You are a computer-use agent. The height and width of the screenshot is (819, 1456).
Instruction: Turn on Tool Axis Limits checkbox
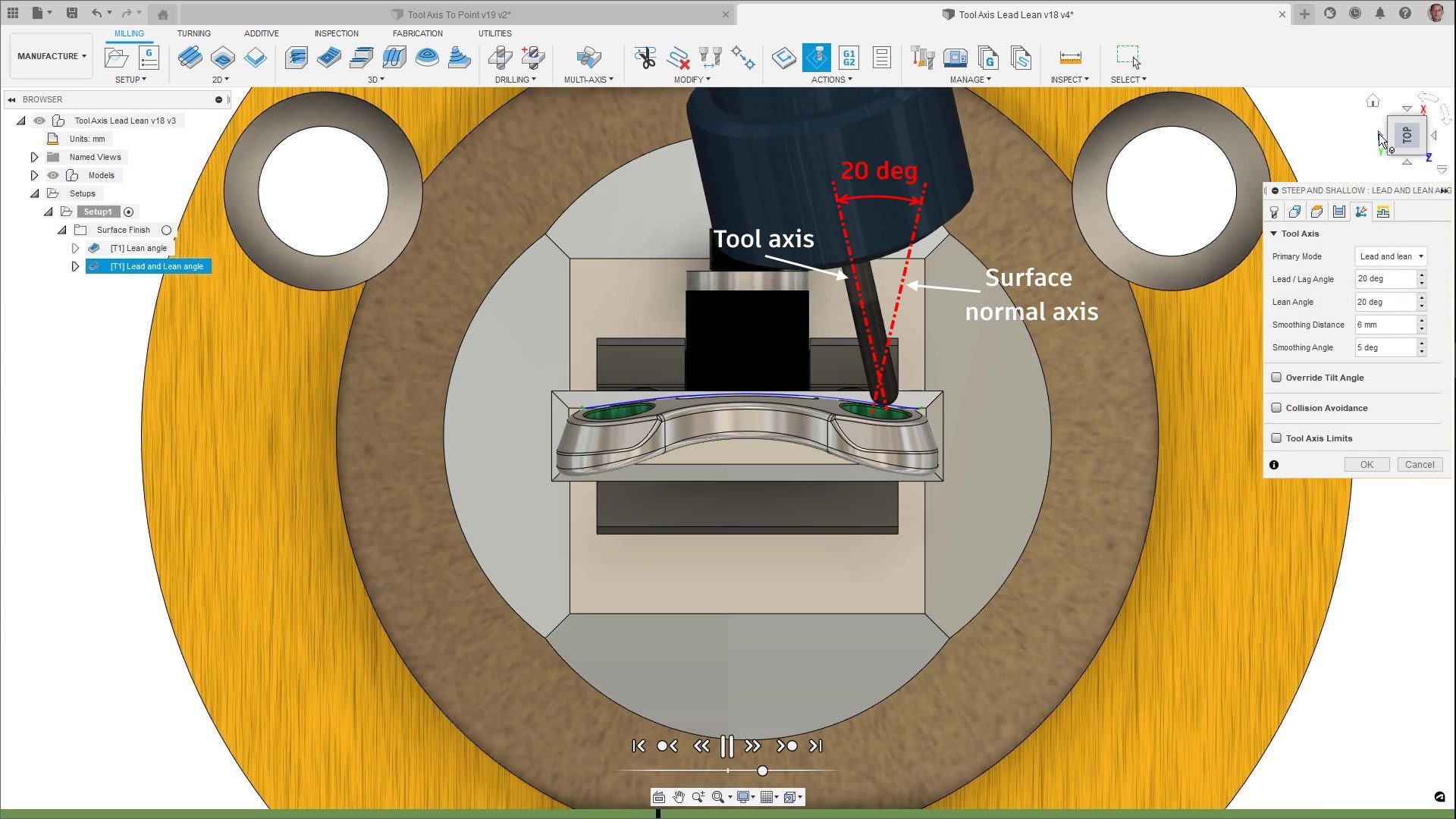point(1276,438)
